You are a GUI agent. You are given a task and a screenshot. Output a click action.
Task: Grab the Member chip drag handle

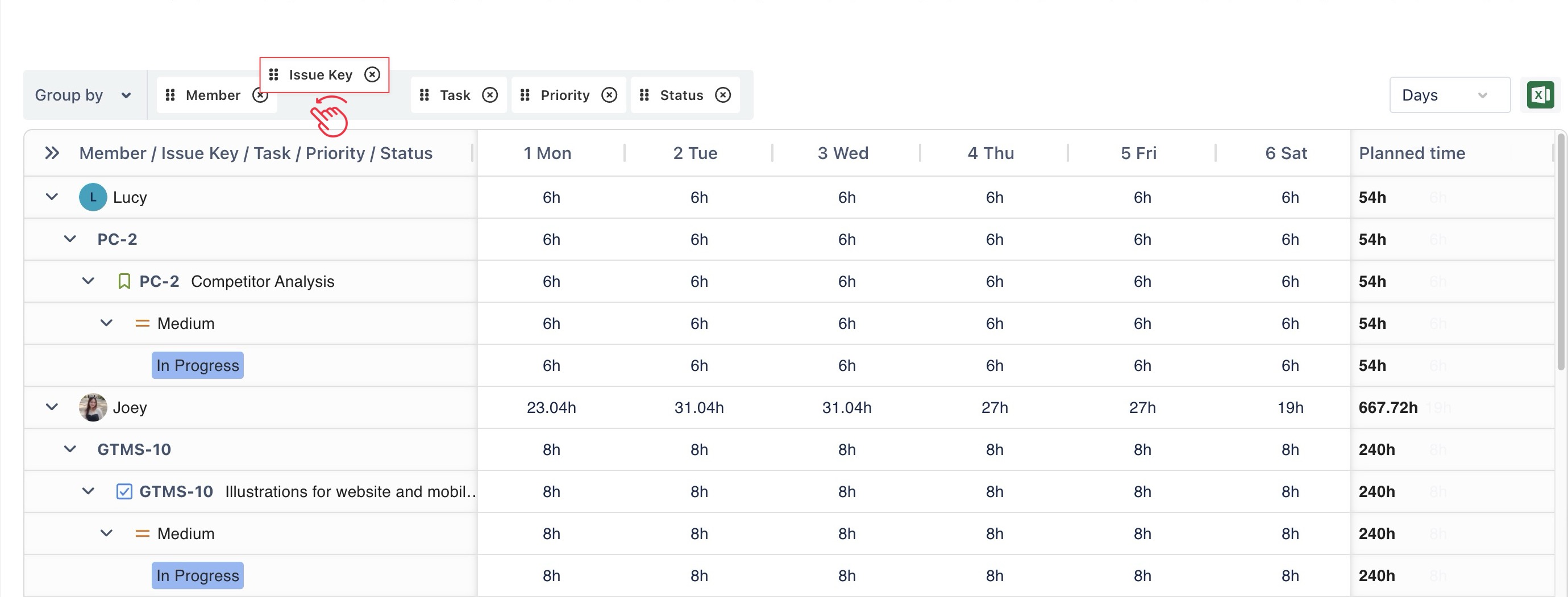click(170, 95)
